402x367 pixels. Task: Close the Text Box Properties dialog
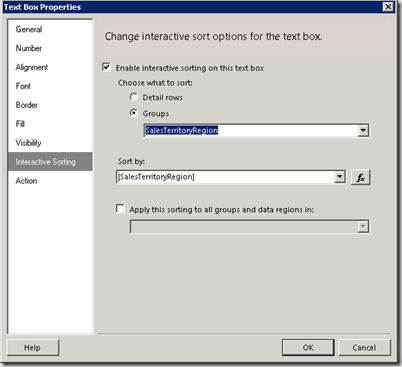coord(388,7)
